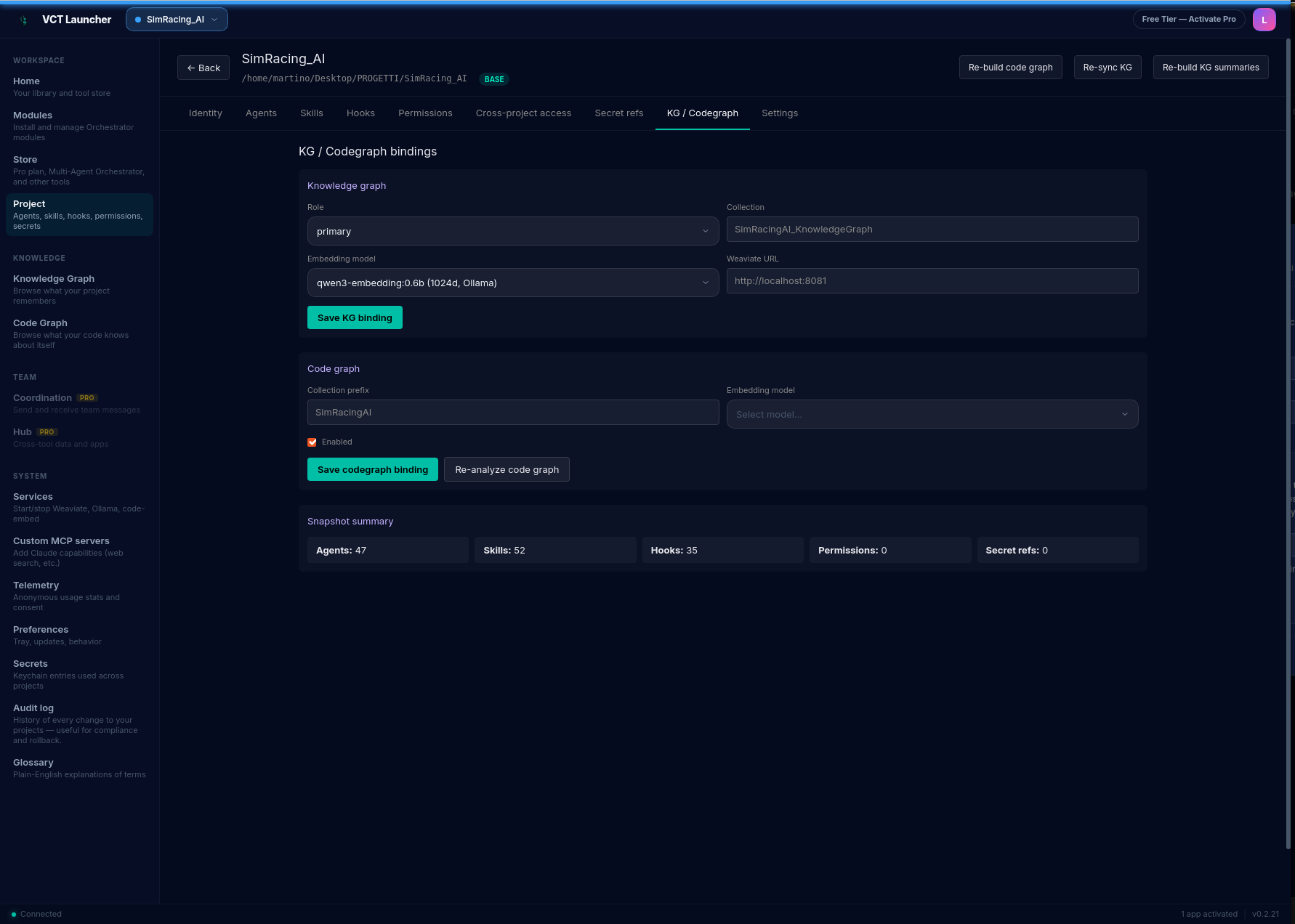
Task: Click the VCT Launcher logo icon
Action: (x=24, y=20)
